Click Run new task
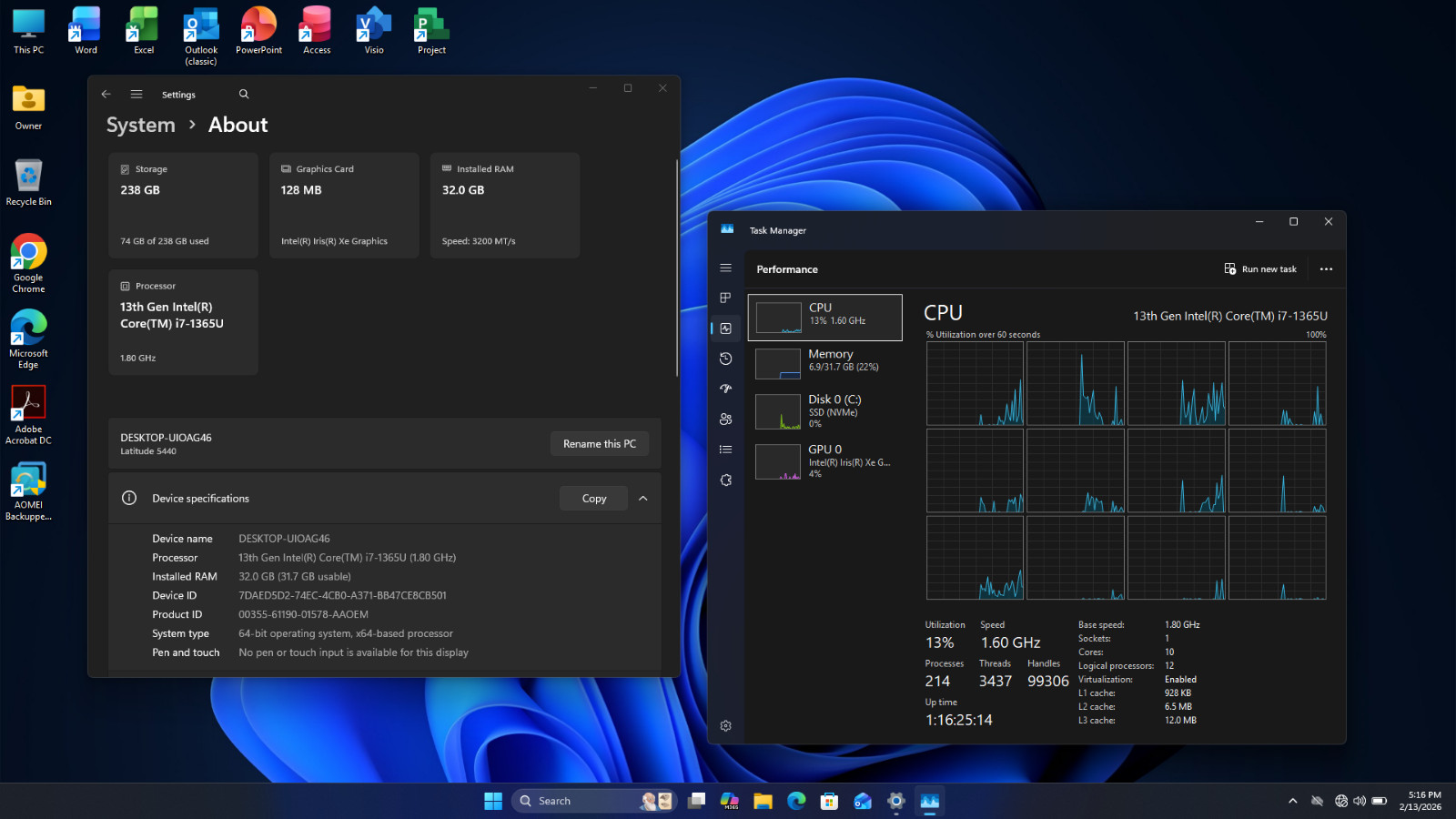This screenshot has height=819, width=1456. (1260, 268)
